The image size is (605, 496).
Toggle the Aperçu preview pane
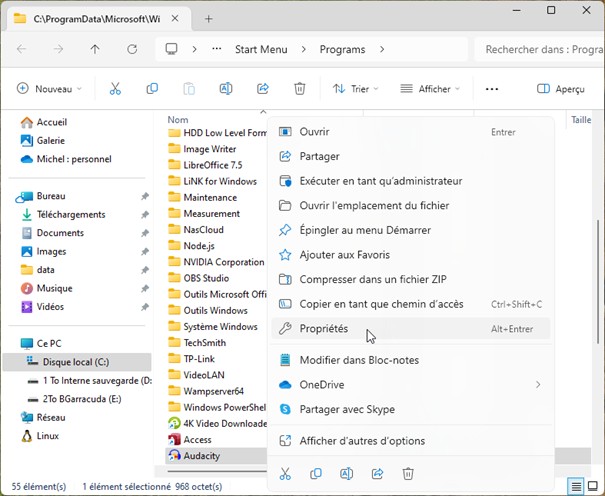(561, 89)
